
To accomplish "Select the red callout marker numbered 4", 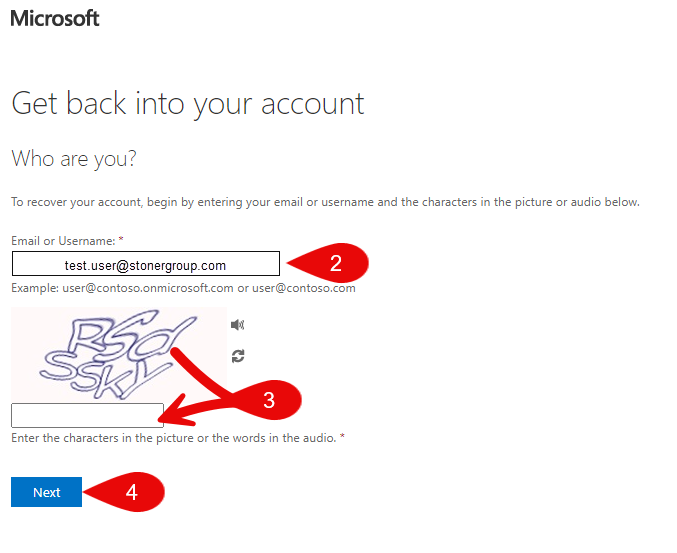I will click(124, 492).
